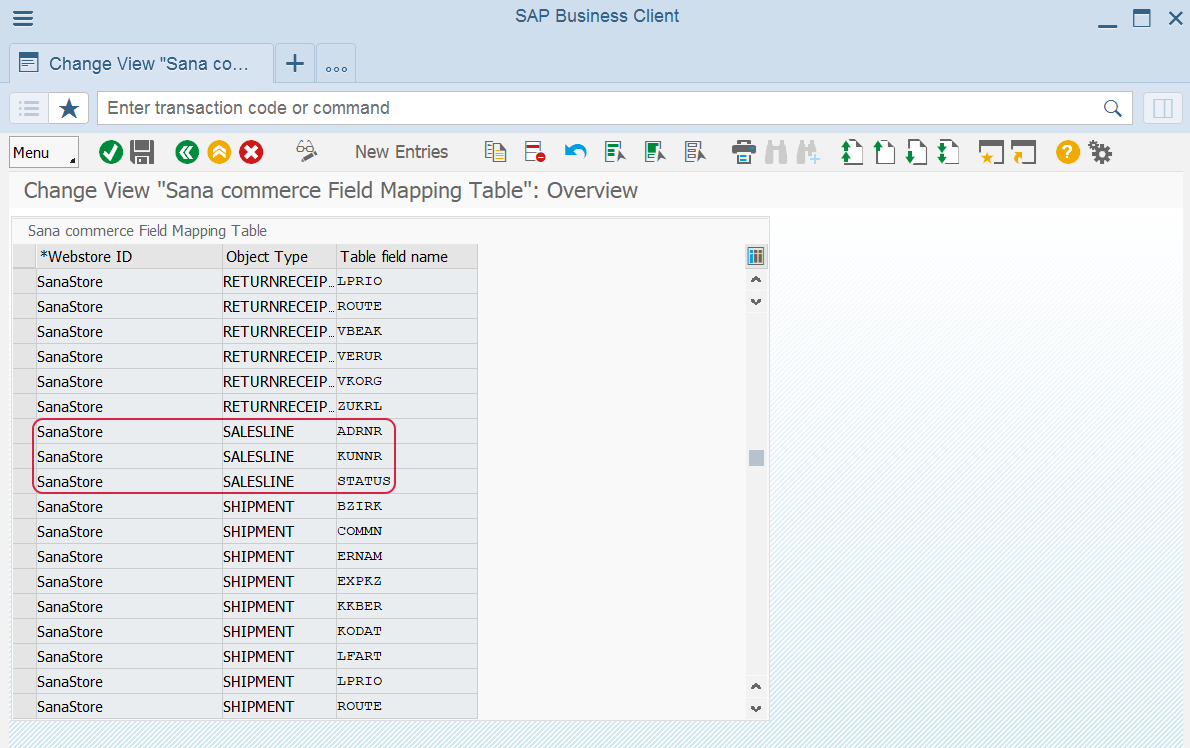1190x748 pixels.
Task: Click the green checkmark Enter icon
Action: 111,152
